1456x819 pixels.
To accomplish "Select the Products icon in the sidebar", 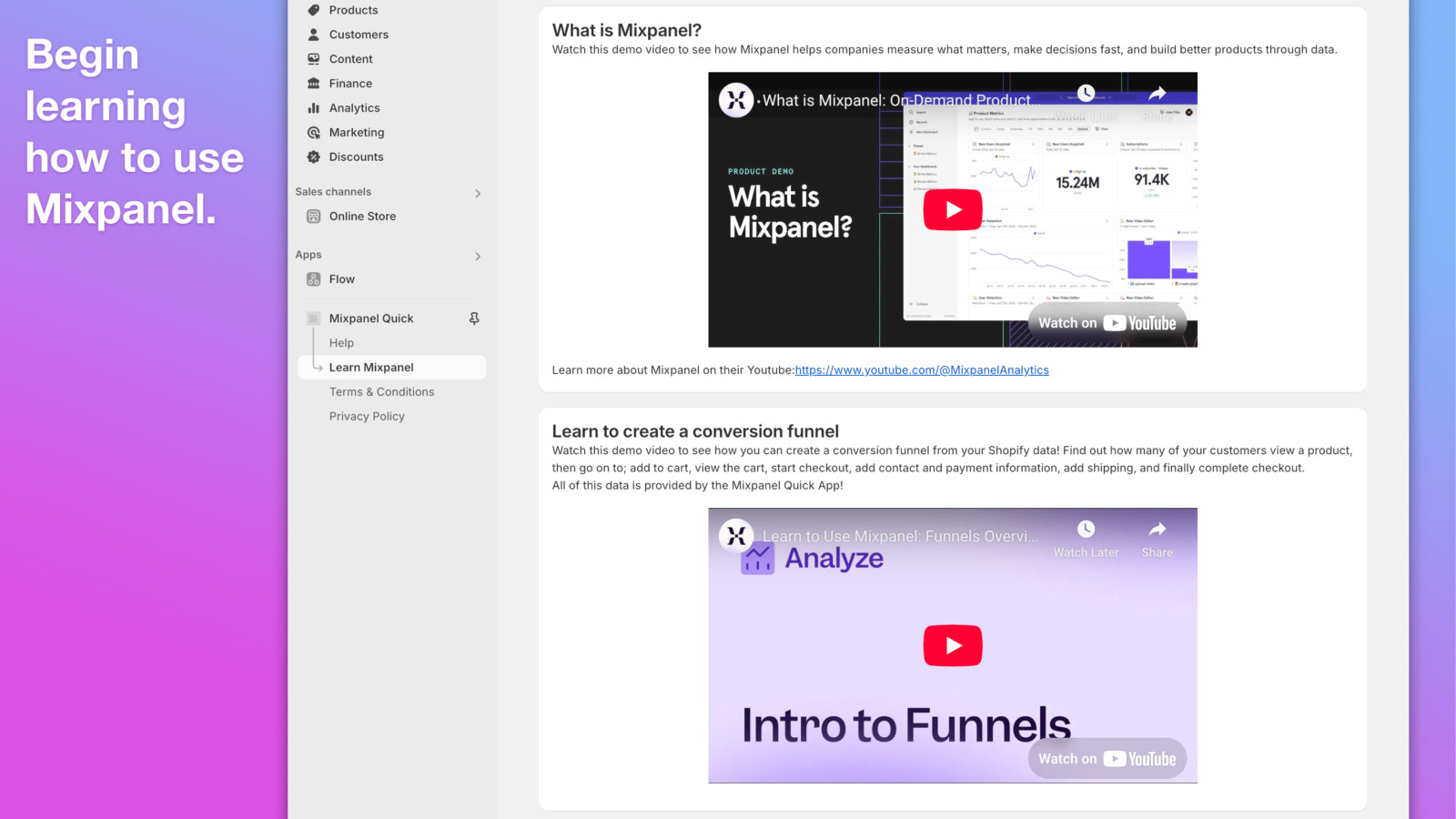I will pos(313,10).
